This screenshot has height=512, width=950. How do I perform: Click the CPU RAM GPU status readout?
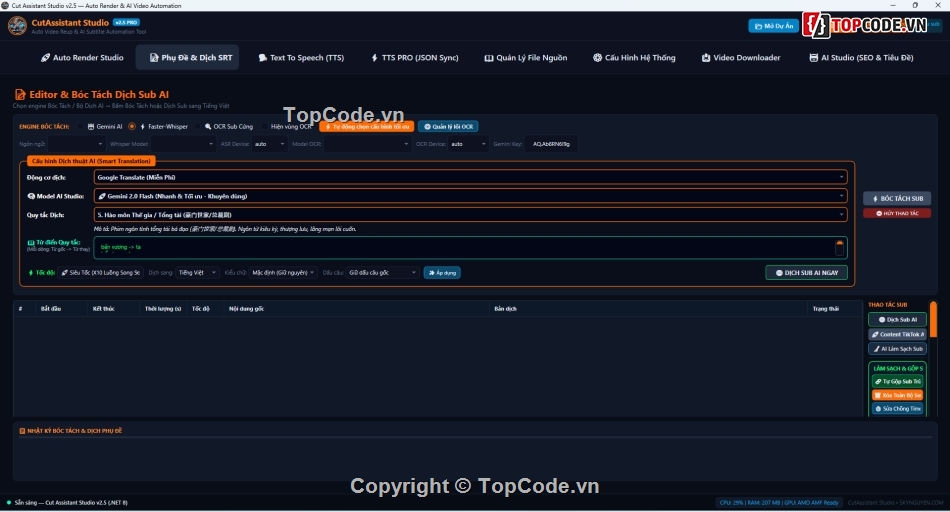tap(779, 503)
